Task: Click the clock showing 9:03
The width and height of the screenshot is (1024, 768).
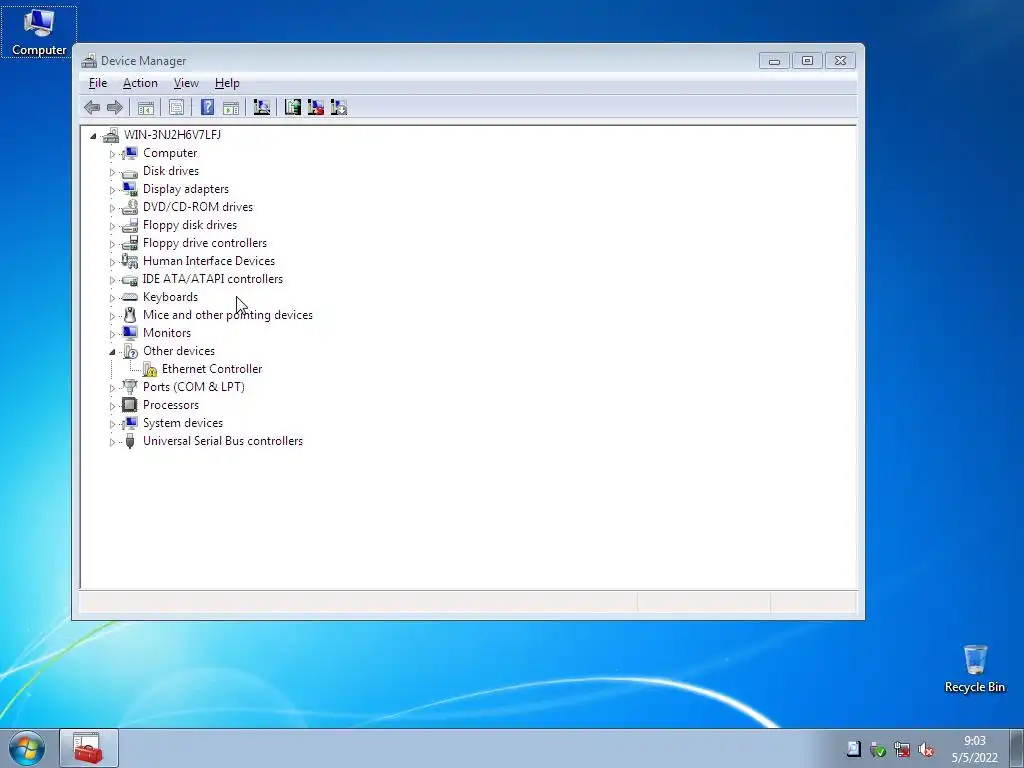Action: coord(974,741)
